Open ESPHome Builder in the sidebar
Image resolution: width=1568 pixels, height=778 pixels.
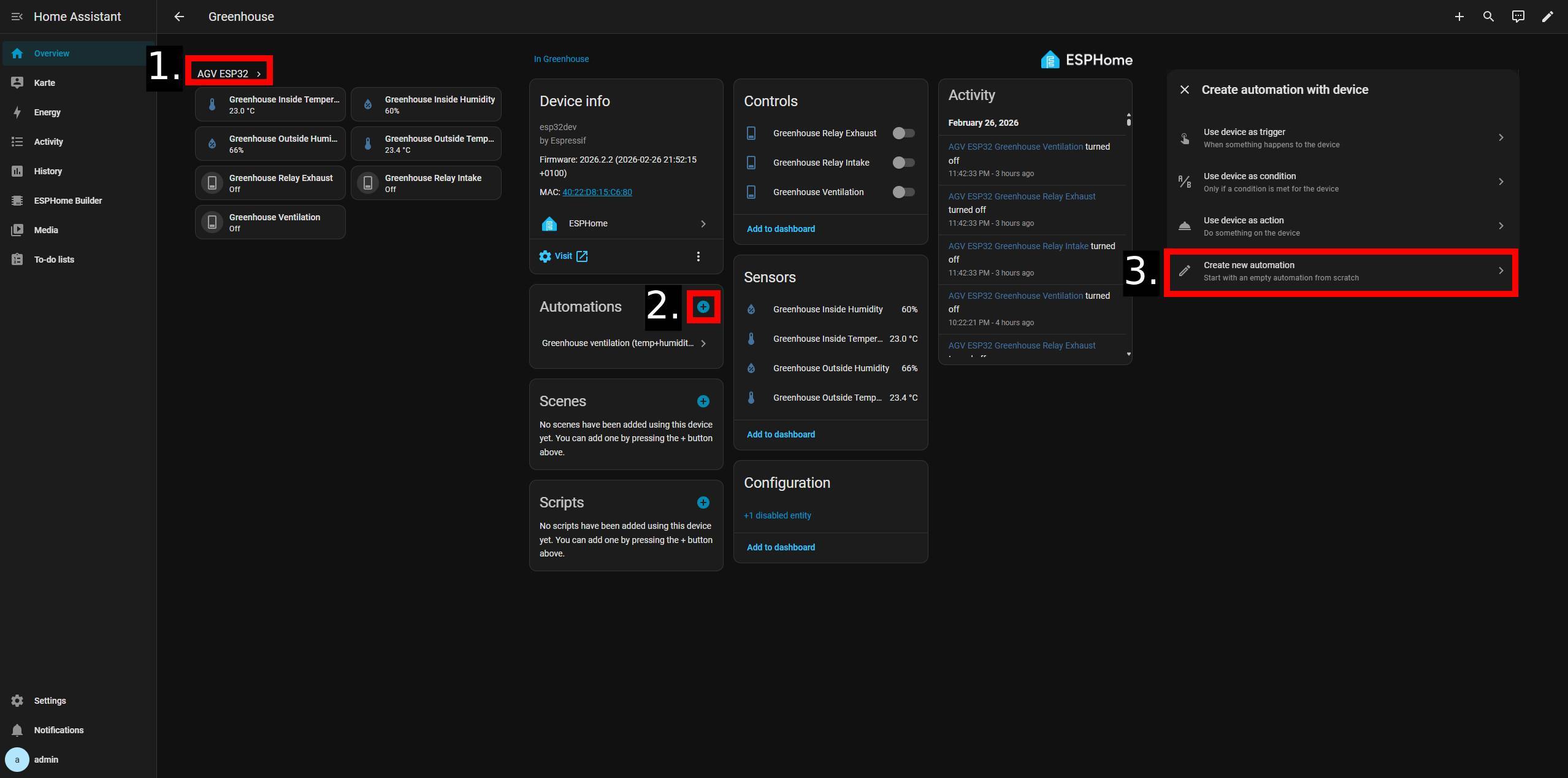point(67,201)
